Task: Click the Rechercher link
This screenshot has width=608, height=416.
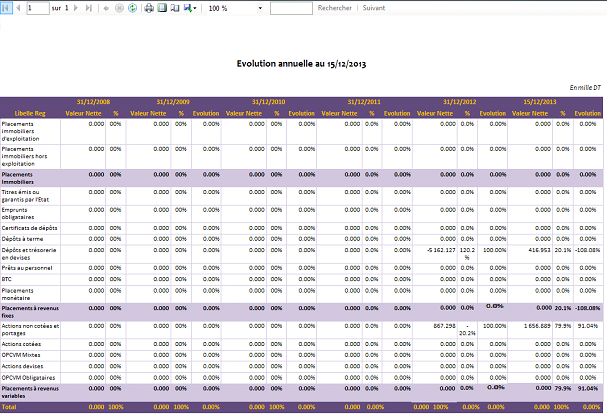Action: pos(334,8)
